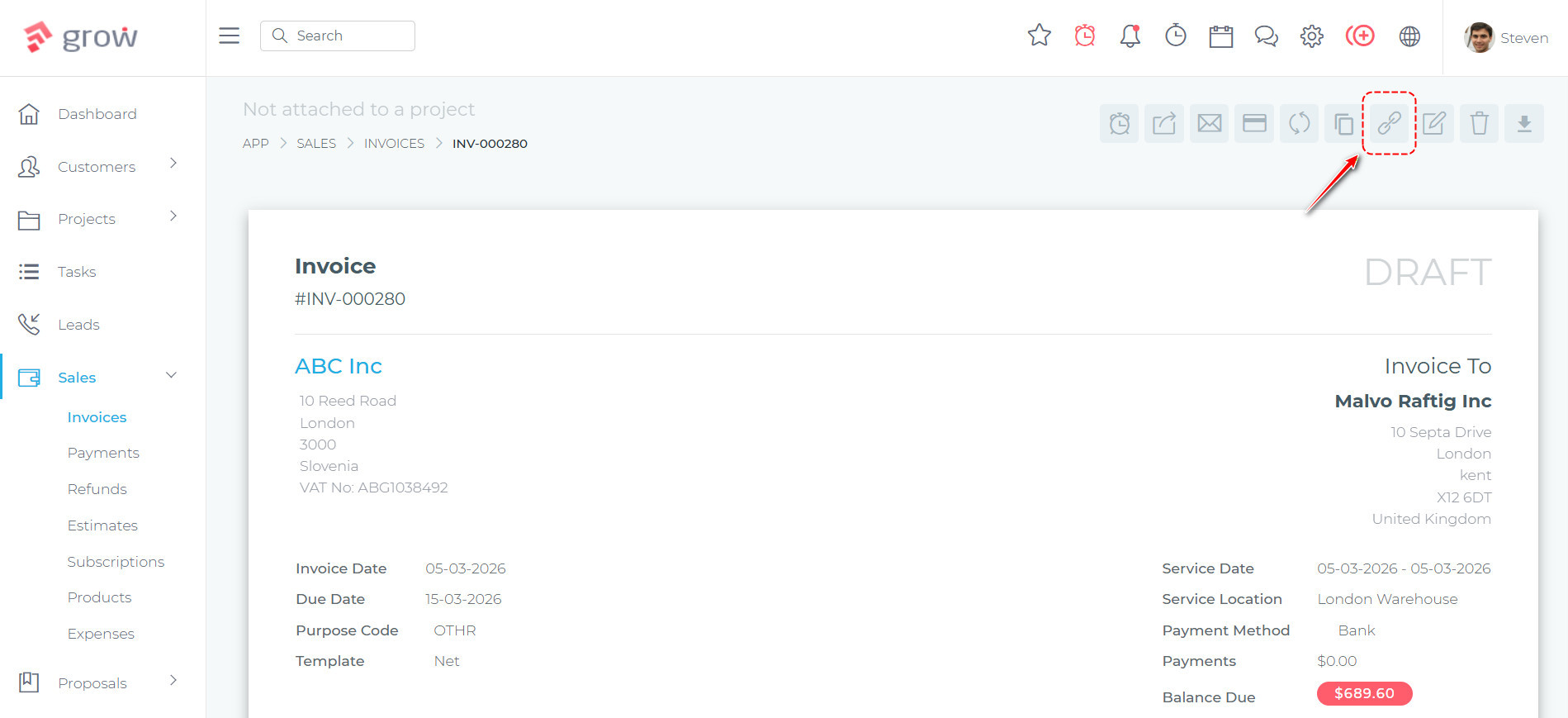Click the edit invoice pencil icon
The image size is (1568, 718).
coord(1434,124)
